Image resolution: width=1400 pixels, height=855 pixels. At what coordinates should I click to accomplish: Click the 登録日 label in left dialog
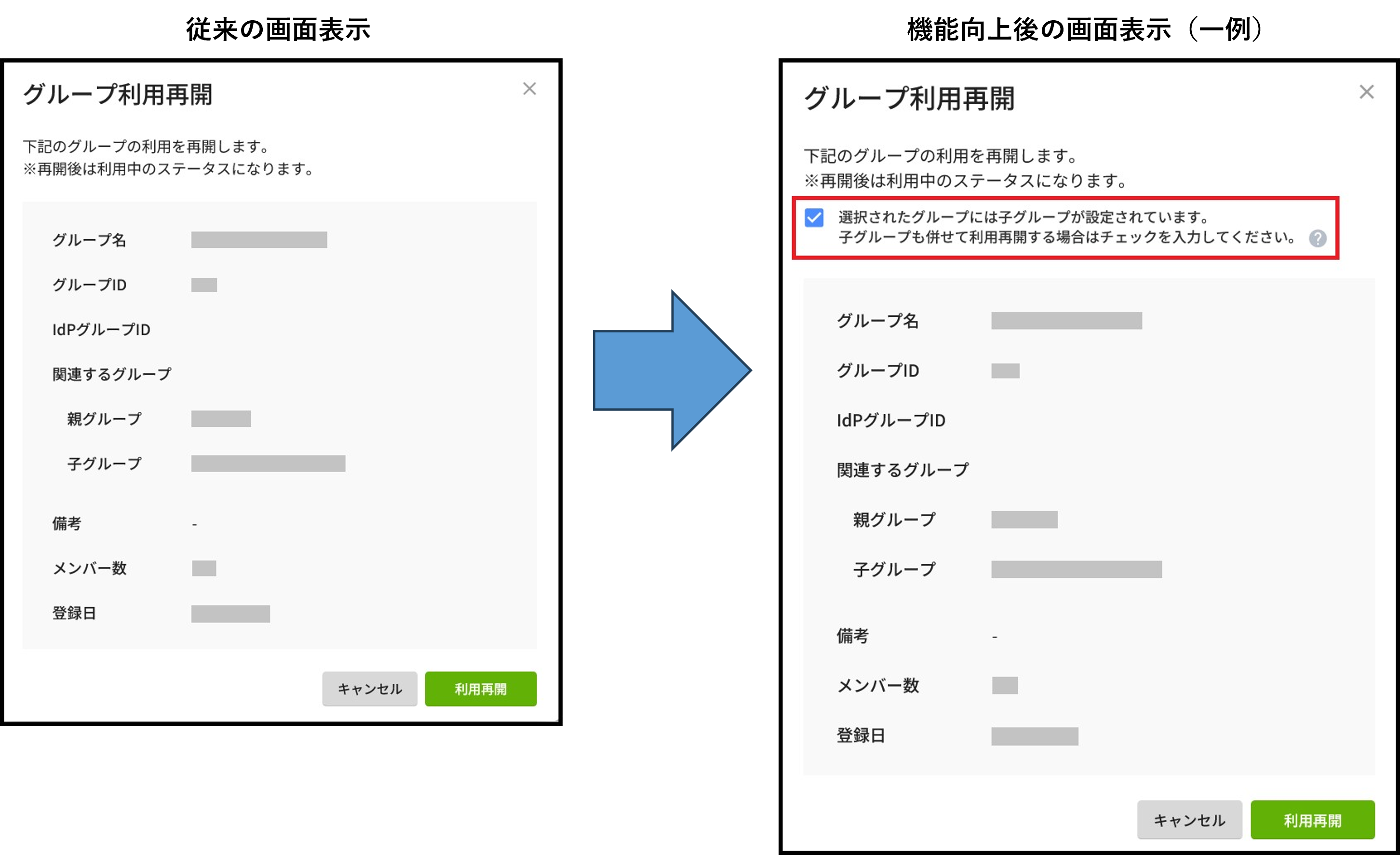click(x=74, y=613)
